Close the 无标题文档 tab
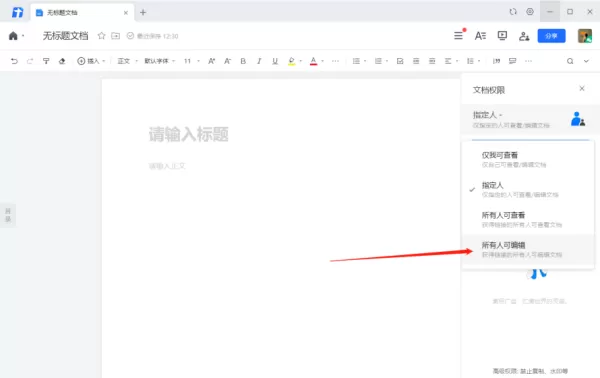 click(126, 13)
